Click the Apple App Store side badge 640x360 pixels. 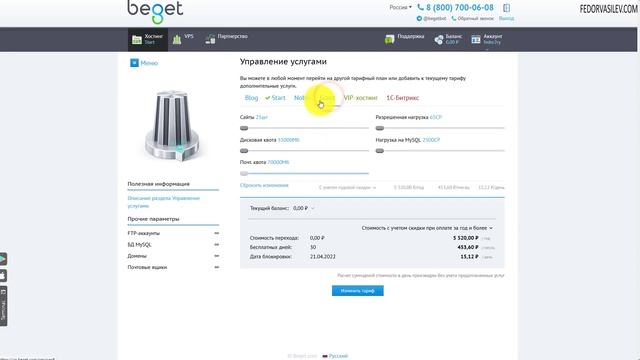coord(3,276)
